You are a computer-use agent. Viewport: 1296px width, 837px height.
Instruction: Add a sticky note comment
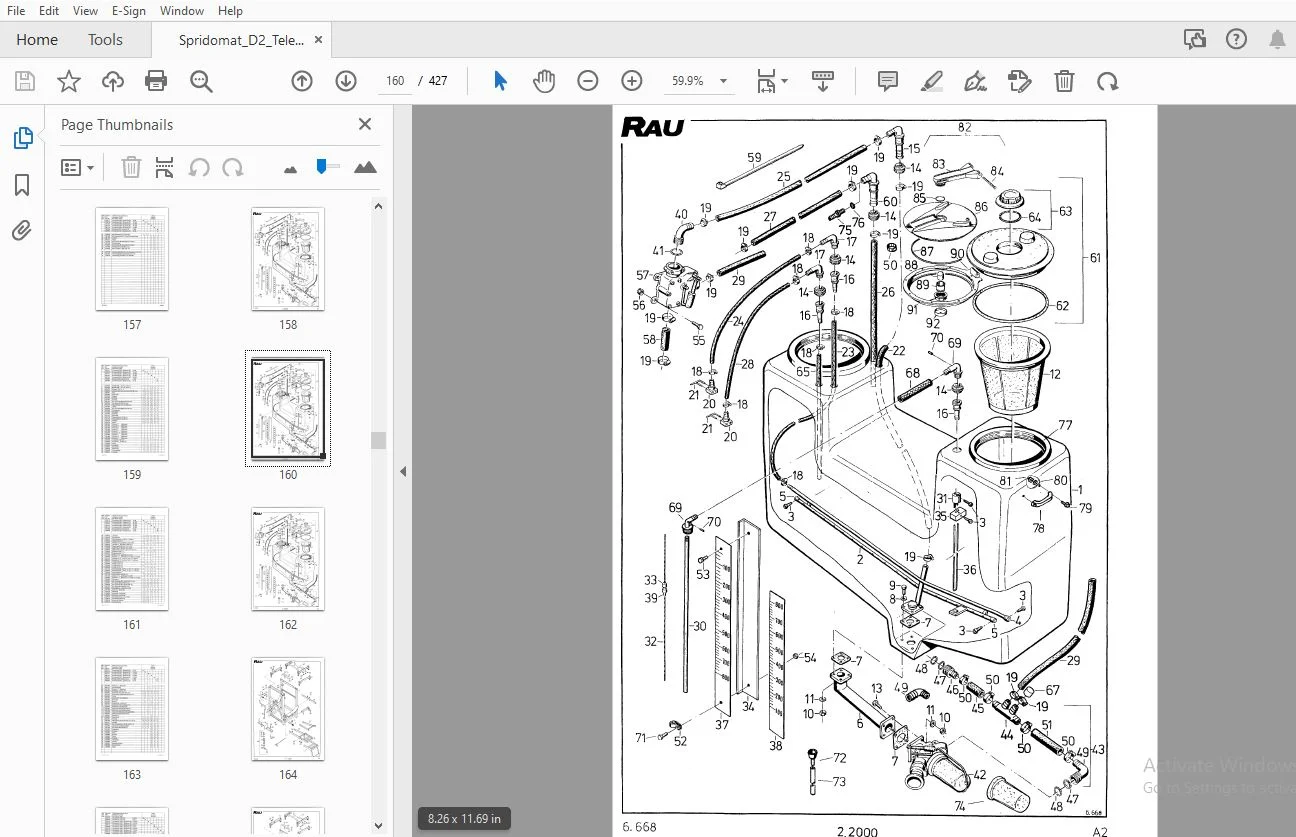click(888, 81)
